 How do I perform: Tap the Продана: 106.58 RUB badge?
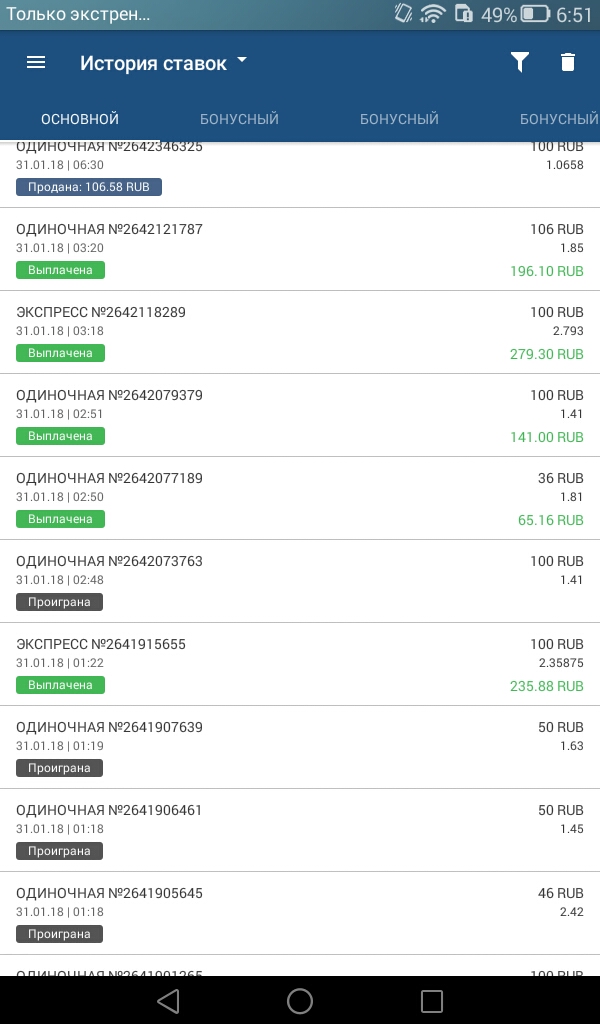tap(89, 187)
